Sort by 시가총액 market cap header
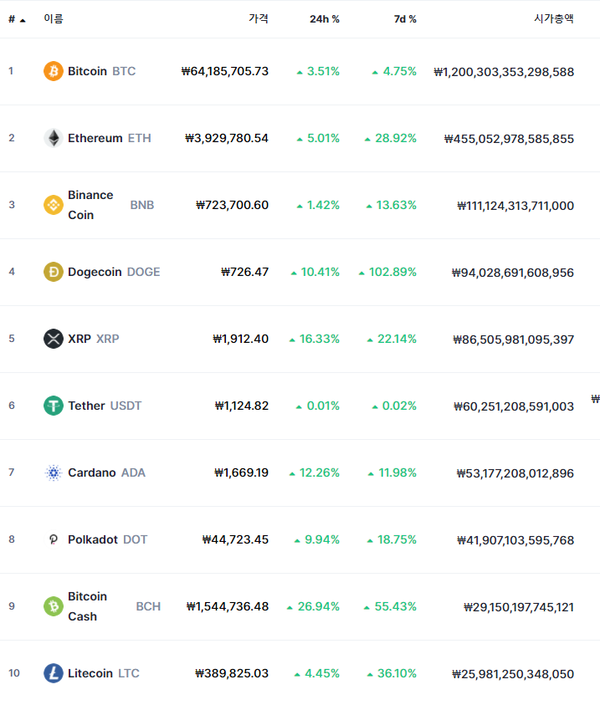 [x=554, y=18]
